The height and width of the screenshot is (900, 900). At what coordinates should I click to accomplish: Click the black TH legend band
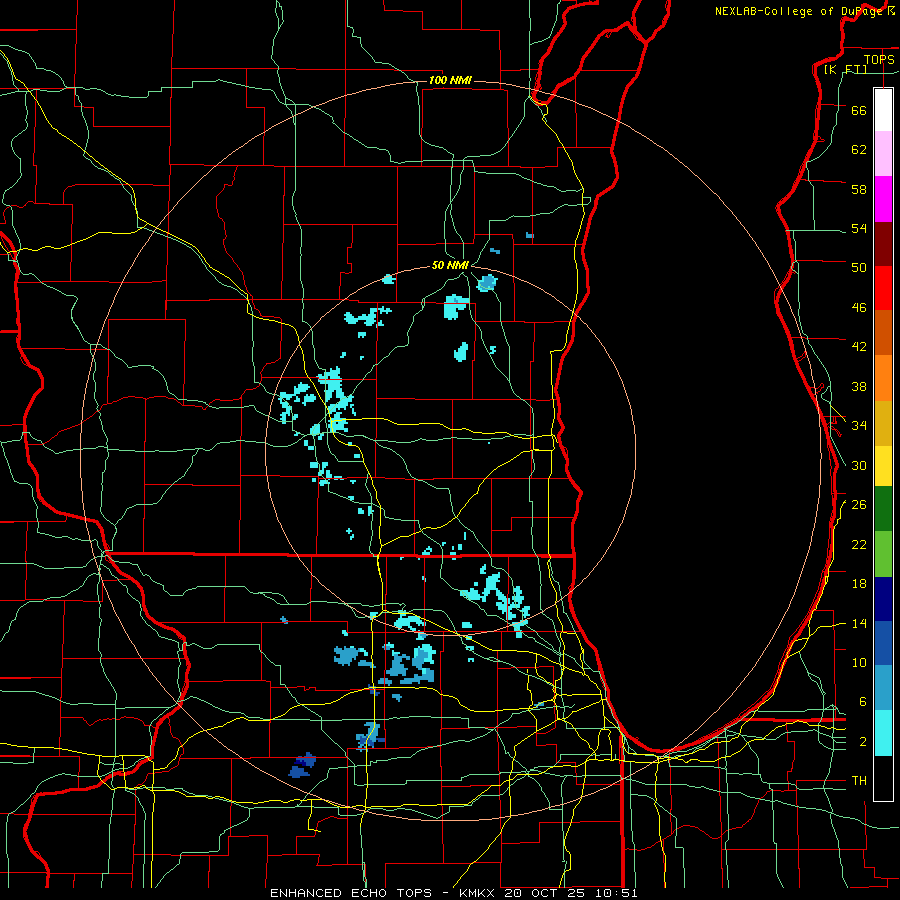click(883, 778)
